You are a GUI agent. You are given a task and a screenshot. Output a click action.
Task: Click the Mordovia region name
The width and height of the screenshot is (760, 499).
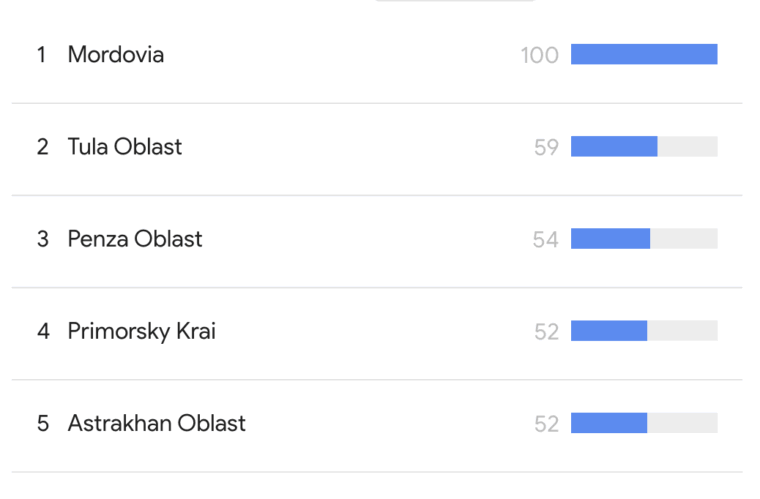coord(115,55)
